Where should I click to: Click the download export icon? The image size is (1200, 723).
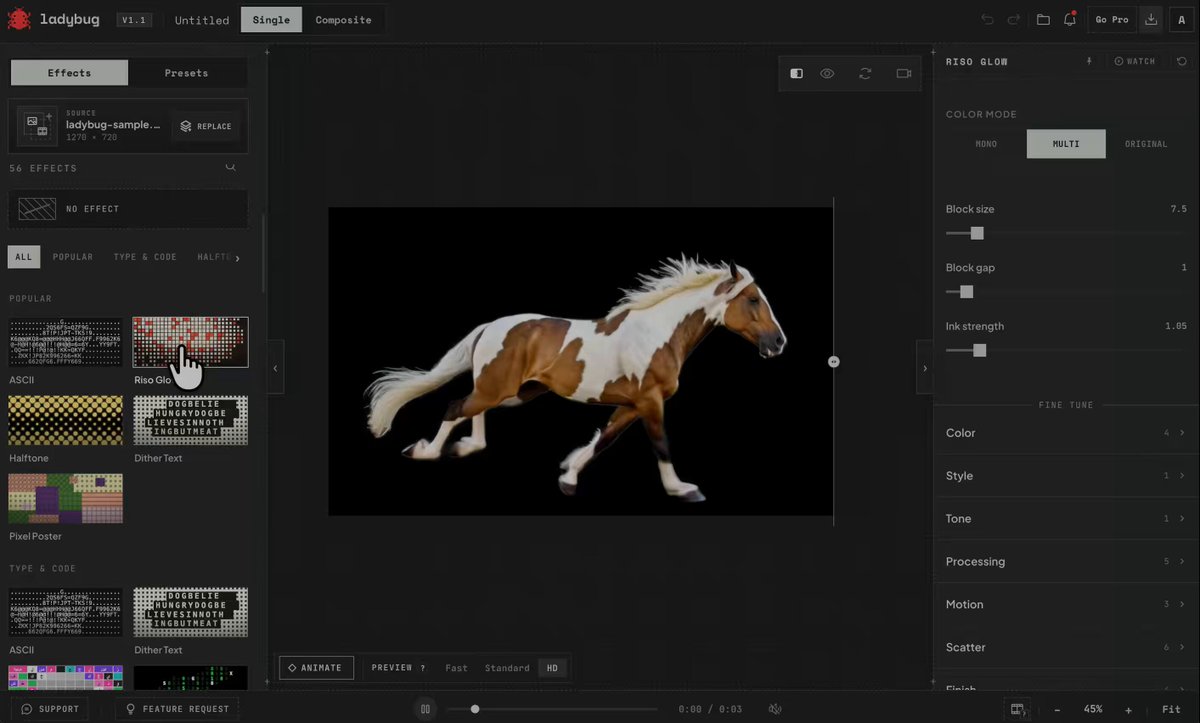[x=1151, y=19]
